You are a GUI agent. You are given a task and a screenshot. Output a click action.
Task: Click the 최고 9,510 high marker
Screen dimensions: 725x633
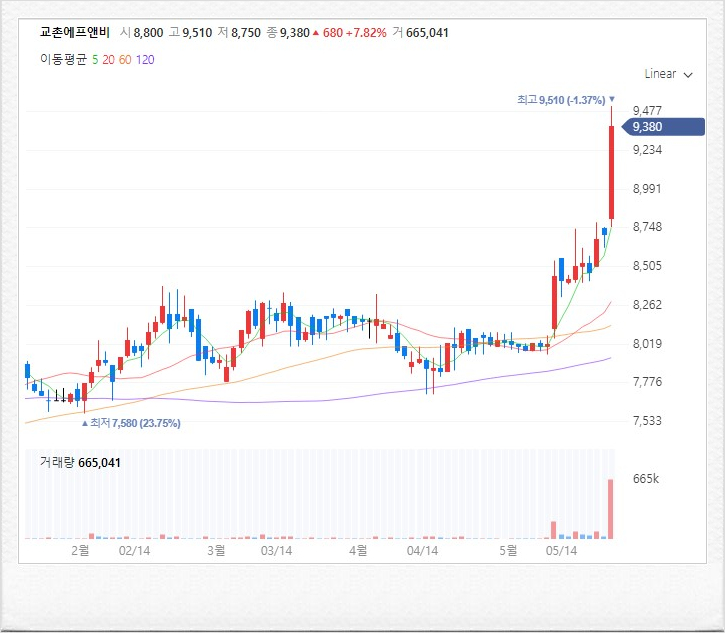[566, 100]
